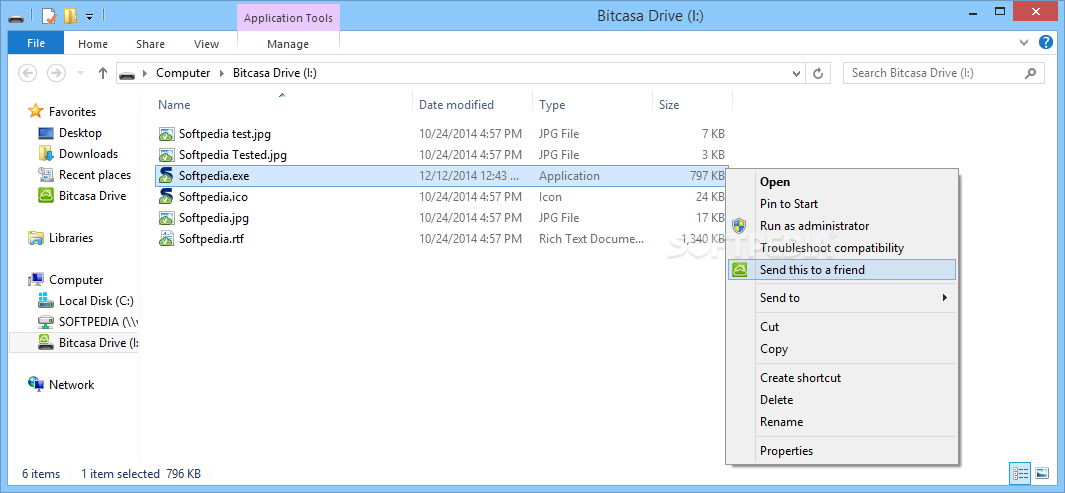The image size is (1065, 493).
Task: Click the Downloads folder icon
Action: click(x=46, y=154)
